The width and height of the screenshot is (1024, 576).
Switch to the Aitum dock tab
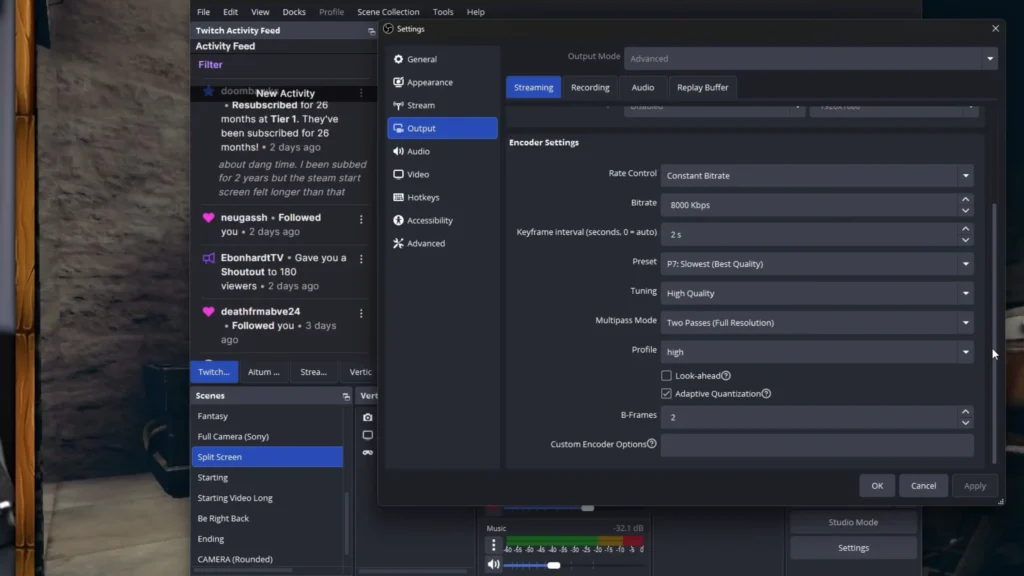point(264,372)
